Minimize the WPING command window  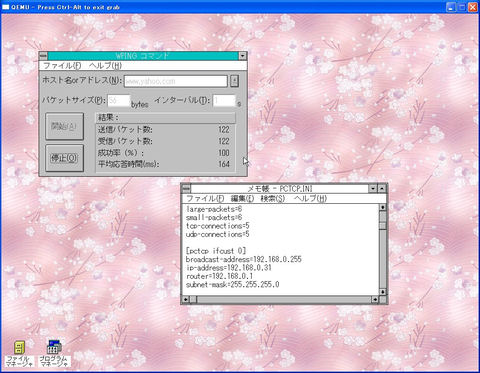coord(243,56)
